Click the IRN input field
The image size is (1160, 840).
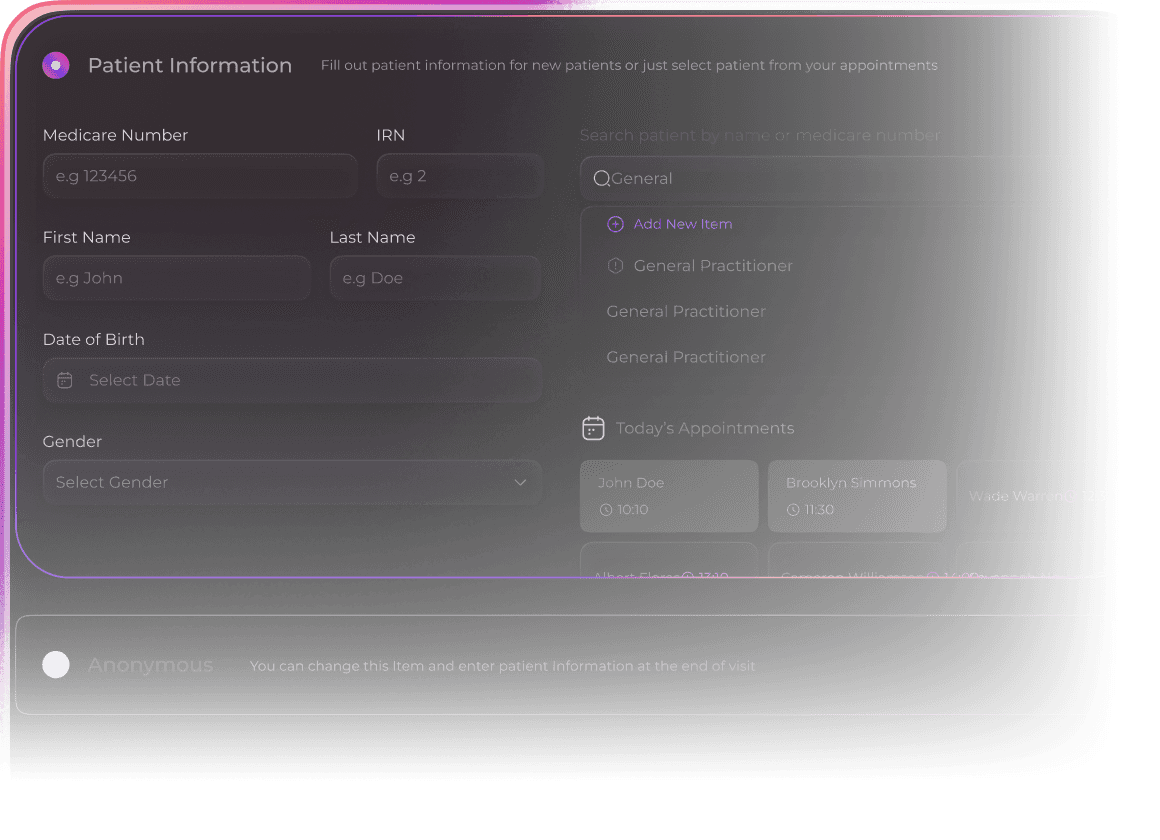coord(459,176)
